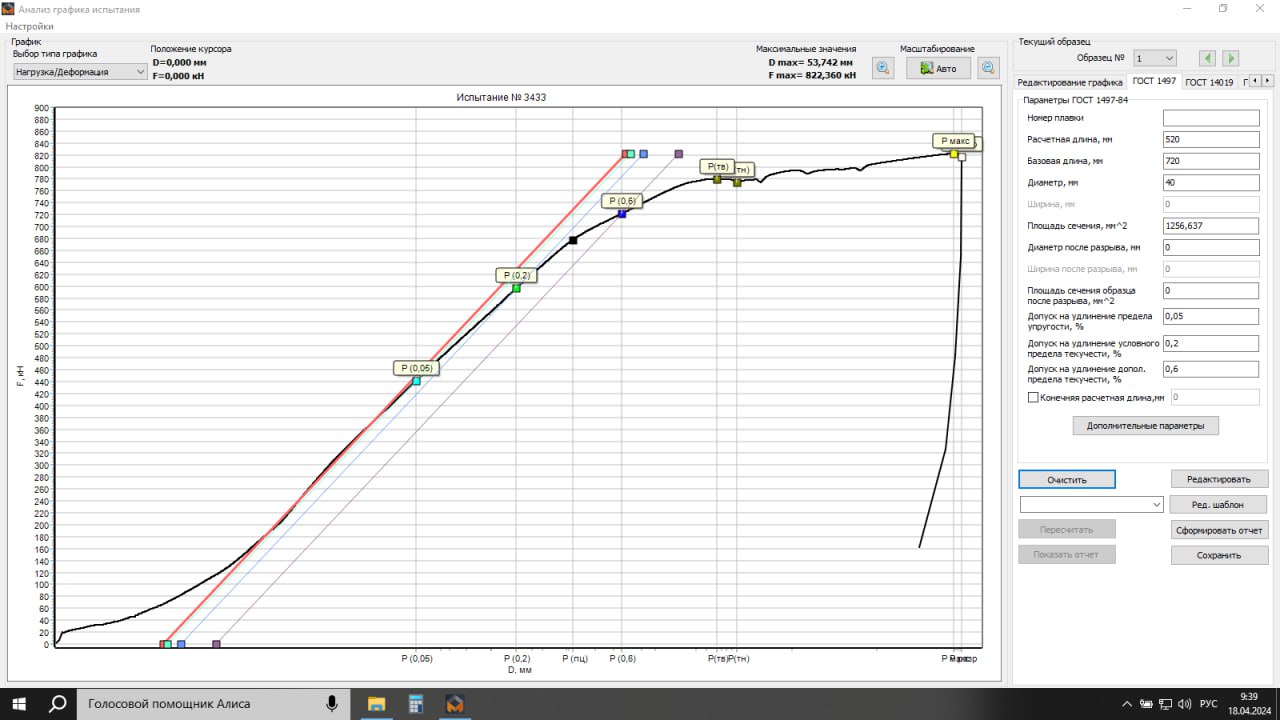Zoom out of the graph

tap(988, 68)
